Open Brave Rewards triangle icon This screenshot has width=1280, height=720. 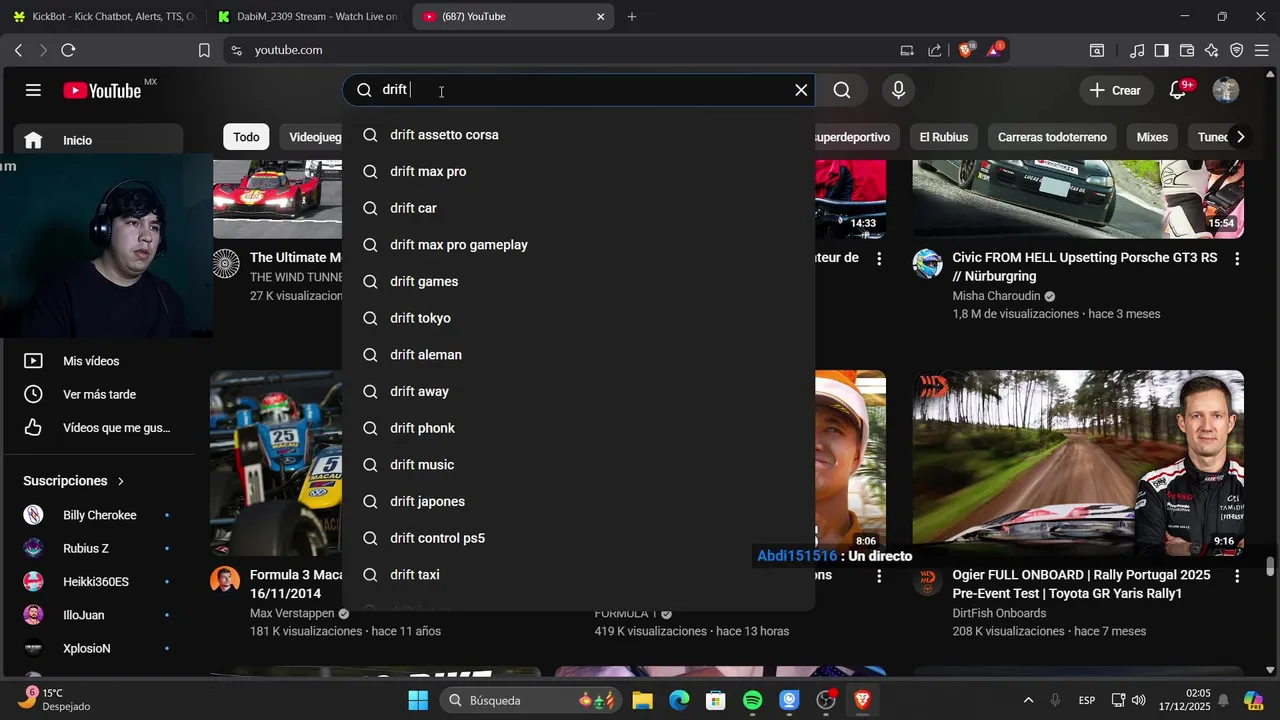tap(995, 50)
